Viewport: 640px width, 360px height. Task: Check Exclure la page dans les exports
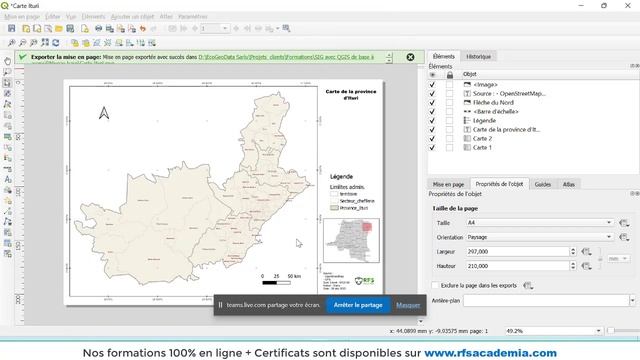pyautogui.click(x=436, y=285)
